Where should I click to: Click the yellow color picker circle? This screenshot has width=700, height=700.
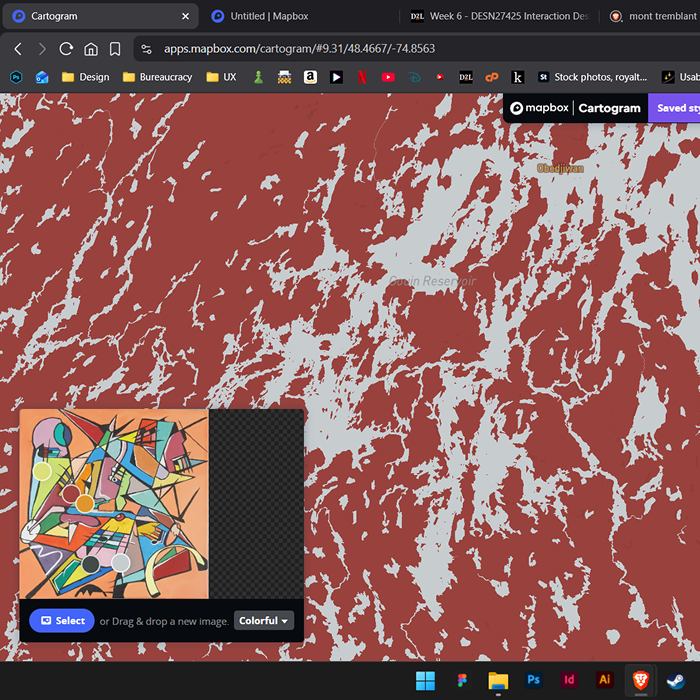pos(42,471)
